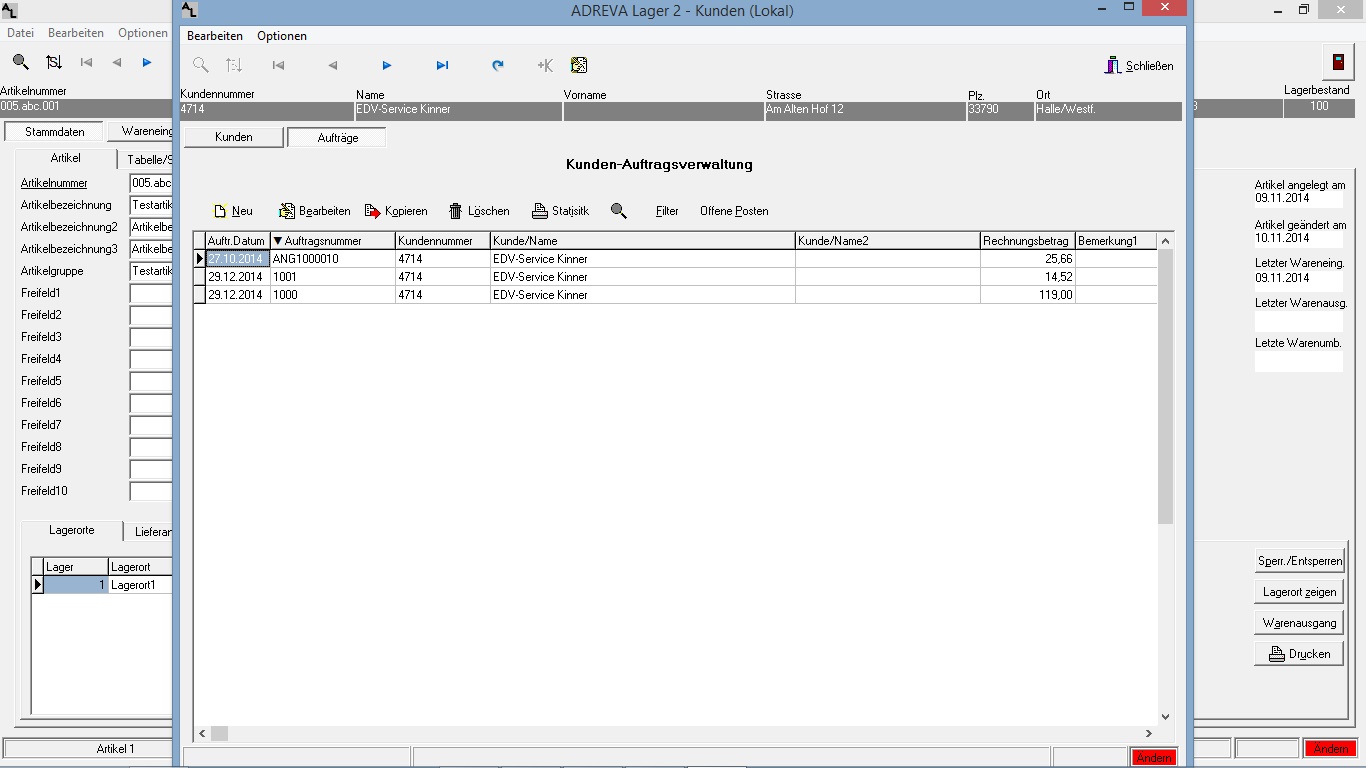The height and width of the screenshot is (768, 1366).
Task: Click the vertical scrollbar thumb of order table
Action: tap(1165, 386)
